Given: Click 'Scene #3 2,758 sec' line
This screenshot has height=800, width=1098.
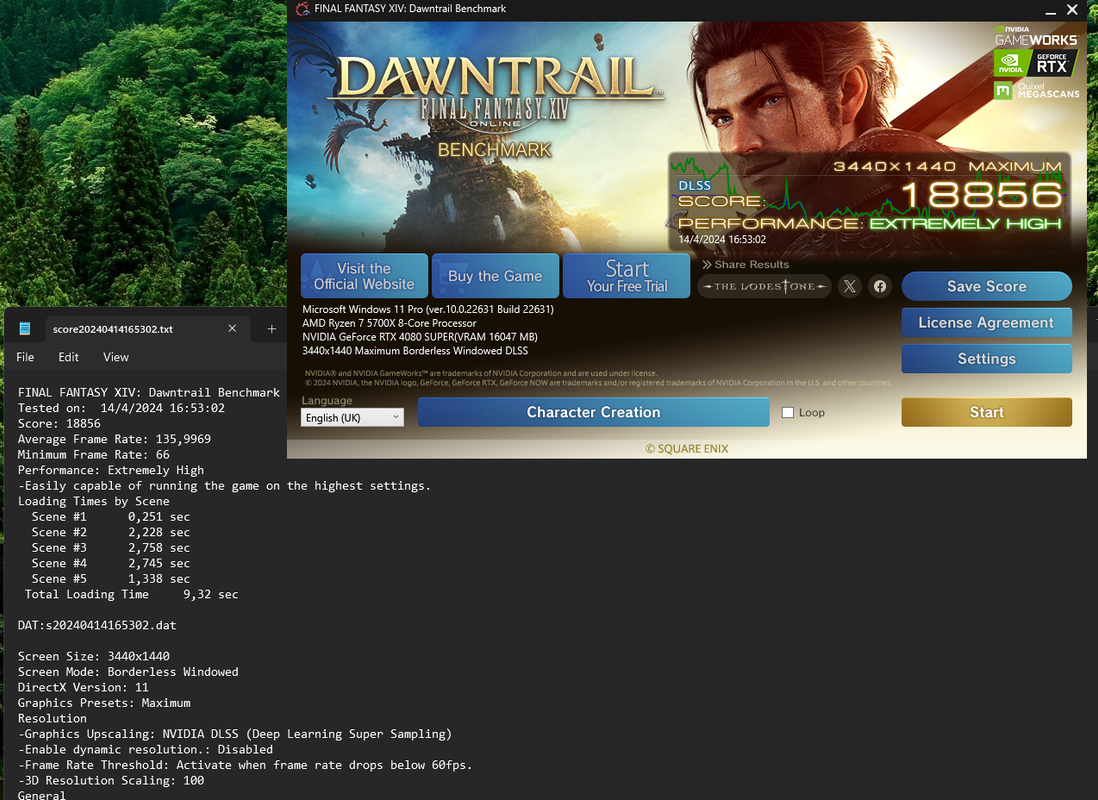Looking at the screenshot, I should coord(111,548).
